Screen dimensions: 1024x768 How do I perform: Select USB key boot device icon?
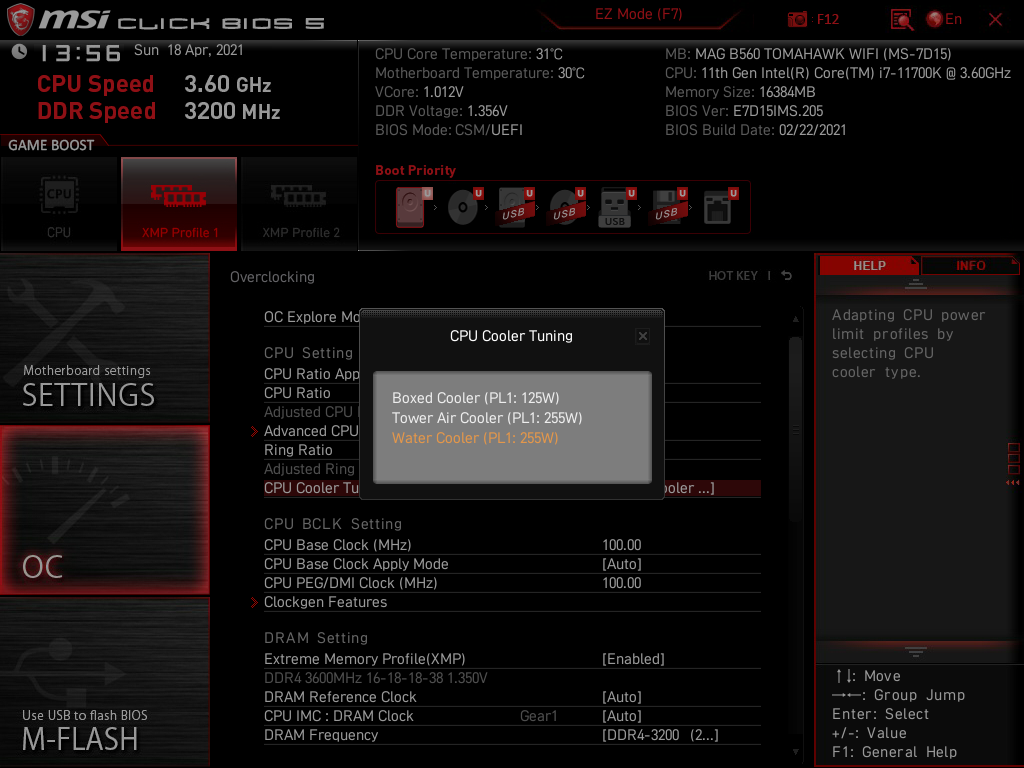[x=616, y=208]
